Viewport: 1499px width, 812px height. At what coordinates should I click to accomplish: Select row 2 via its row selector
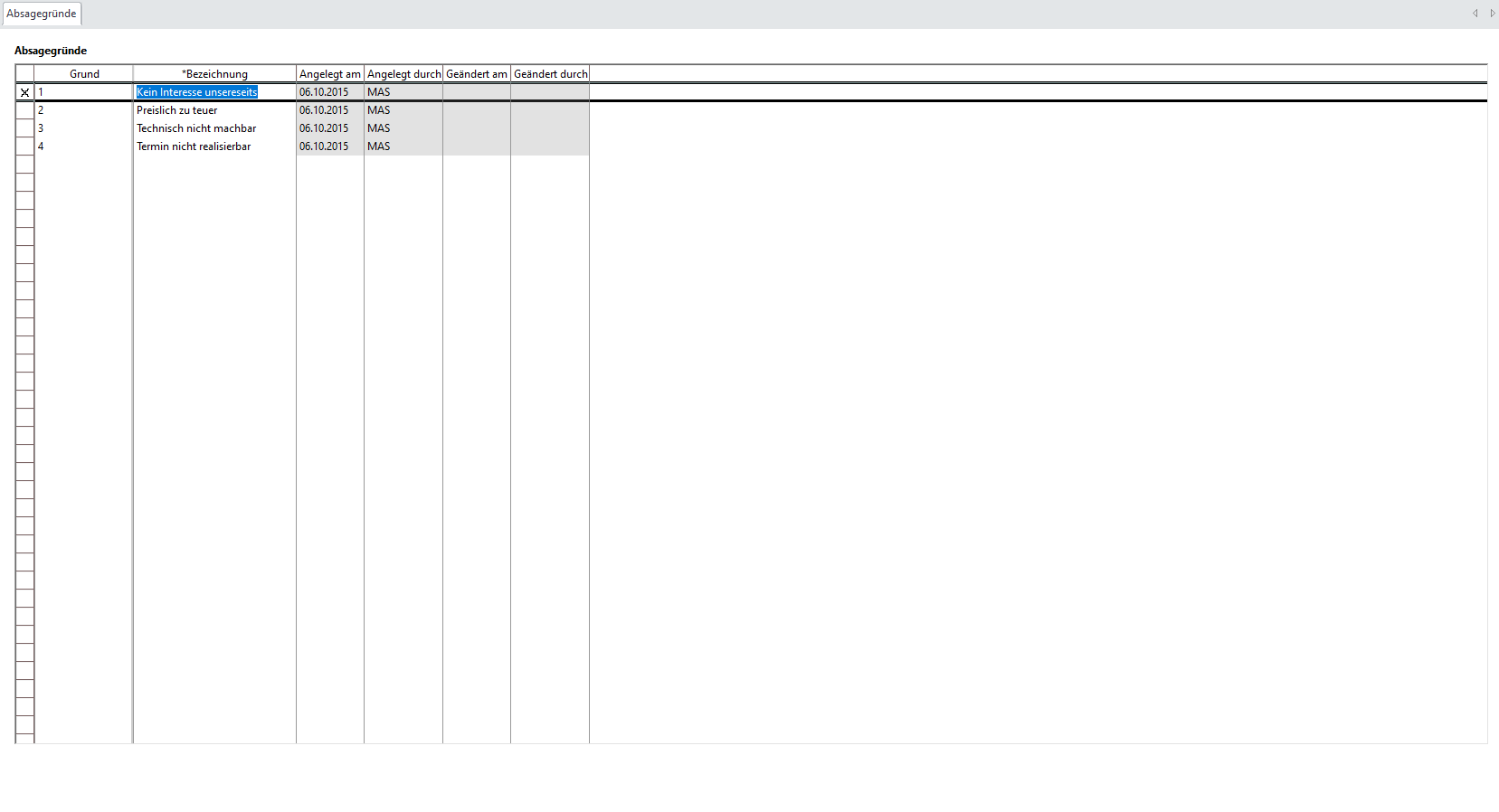24,110
